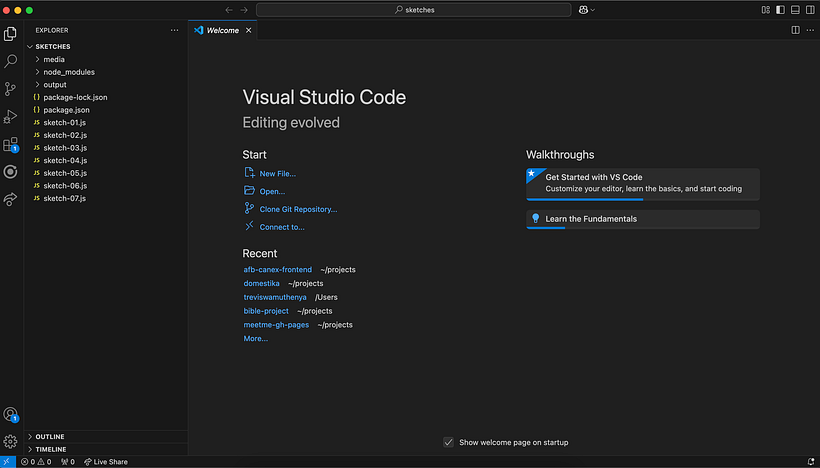Open the Live Share view in activity bar
The height and width of the screenshot is (468, 820).
coord(10,199)
